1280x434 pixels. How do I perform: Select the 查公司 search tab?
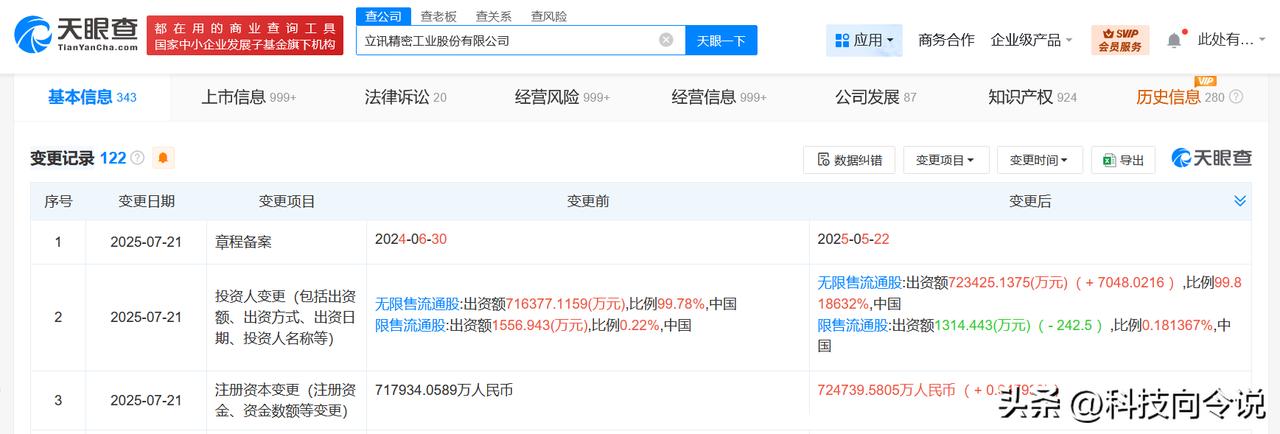(381, 16)
